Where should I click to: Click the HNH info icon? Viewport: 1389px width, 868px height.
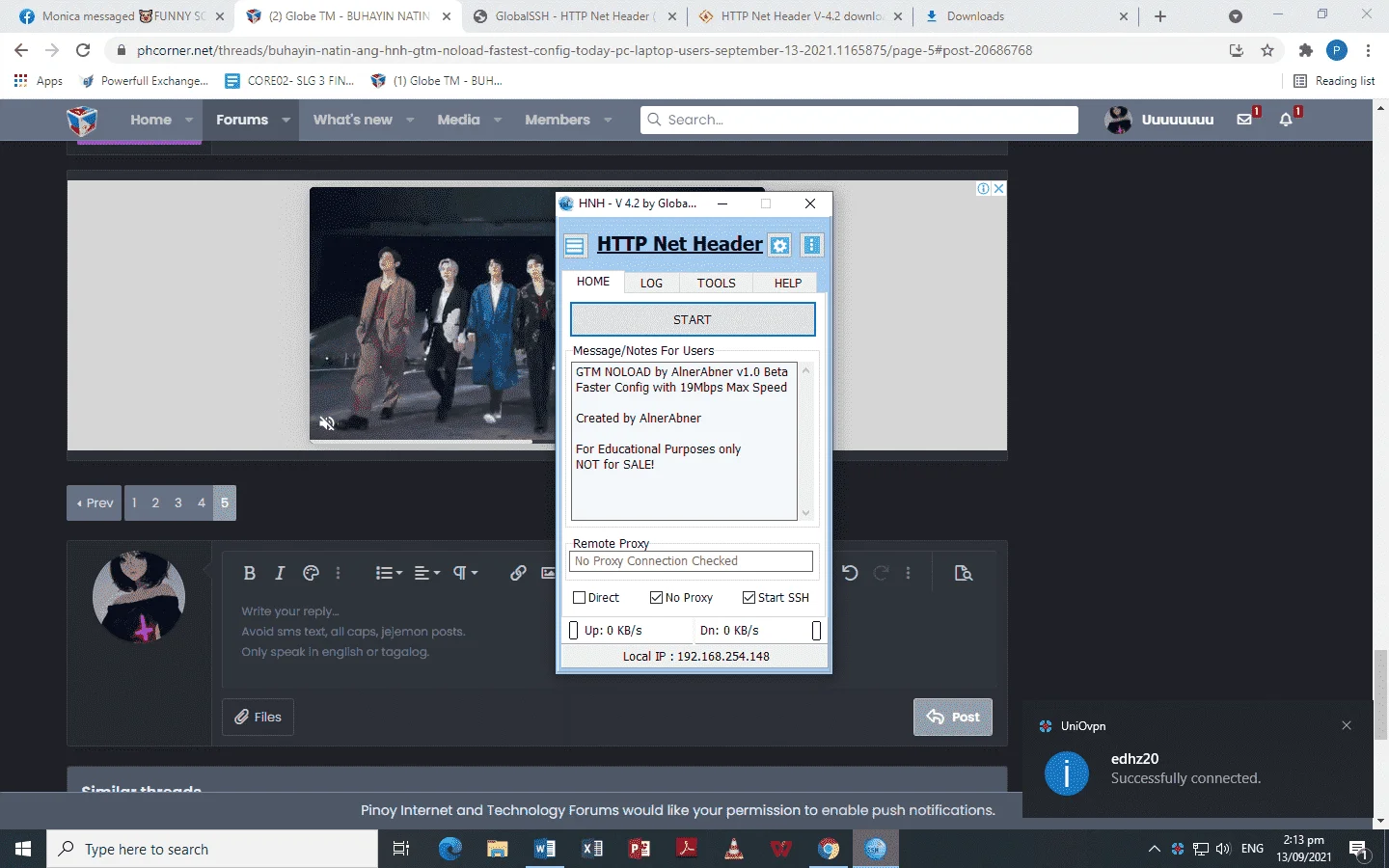tap(812, 245)
